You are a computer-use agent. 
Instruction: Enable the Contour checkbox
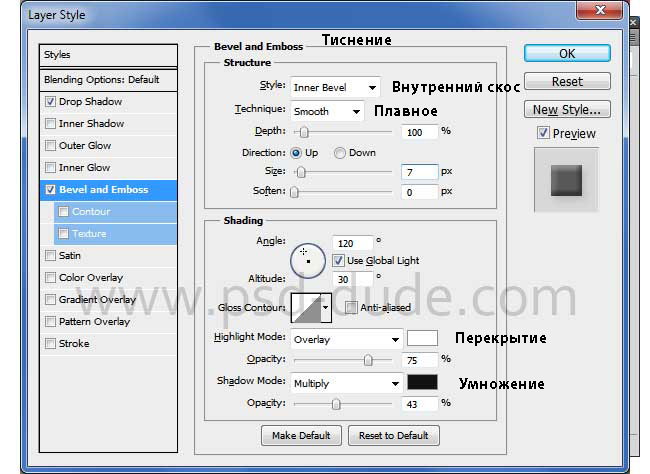63,211
